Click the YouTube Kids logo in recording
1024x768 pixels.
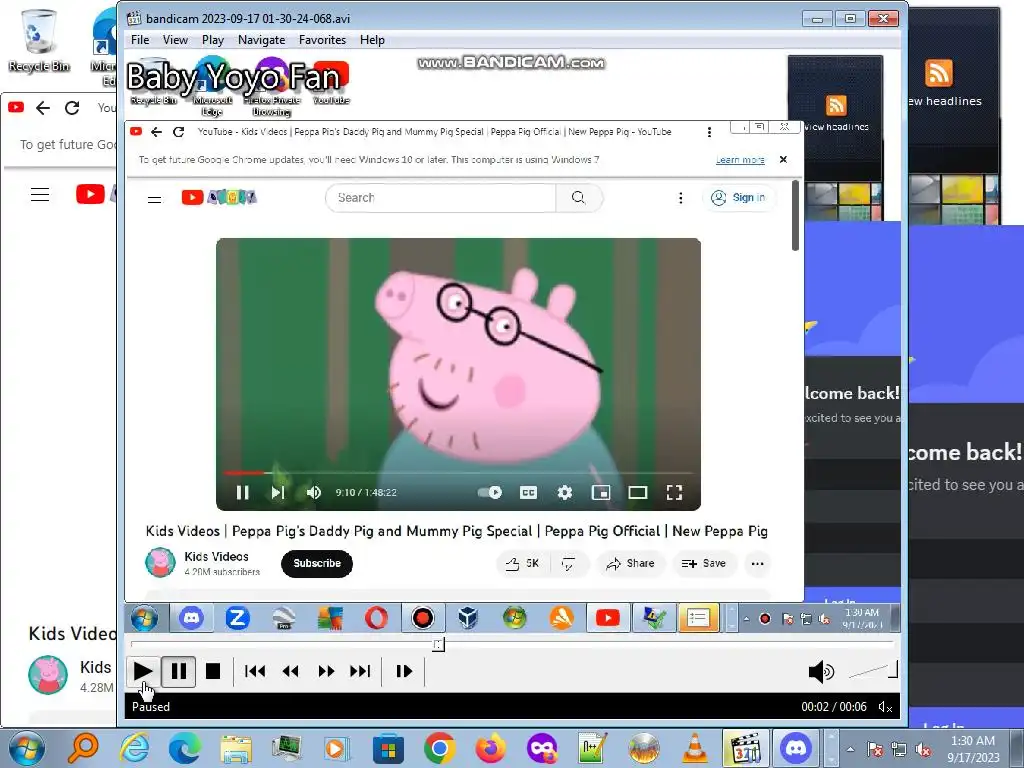click(219, 197)
